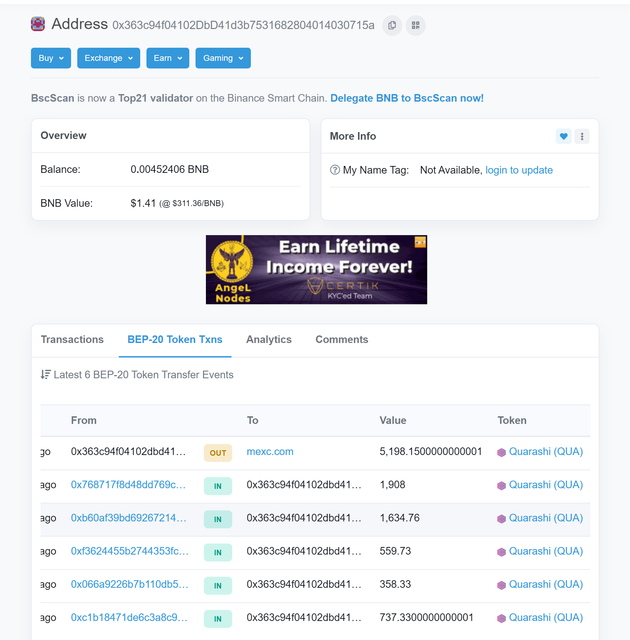Click the ad marker icon on banner

pyautogui.click(x=420, y=242)
